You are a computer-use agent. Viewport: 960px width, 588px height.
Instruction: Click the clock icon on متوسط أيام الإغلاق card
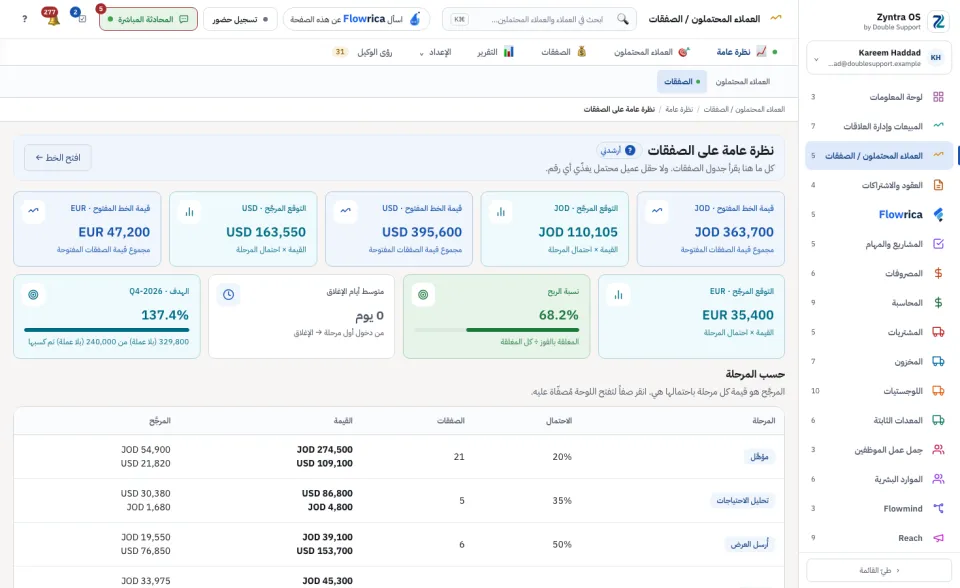pyautogui.click(x=228, y=295)
